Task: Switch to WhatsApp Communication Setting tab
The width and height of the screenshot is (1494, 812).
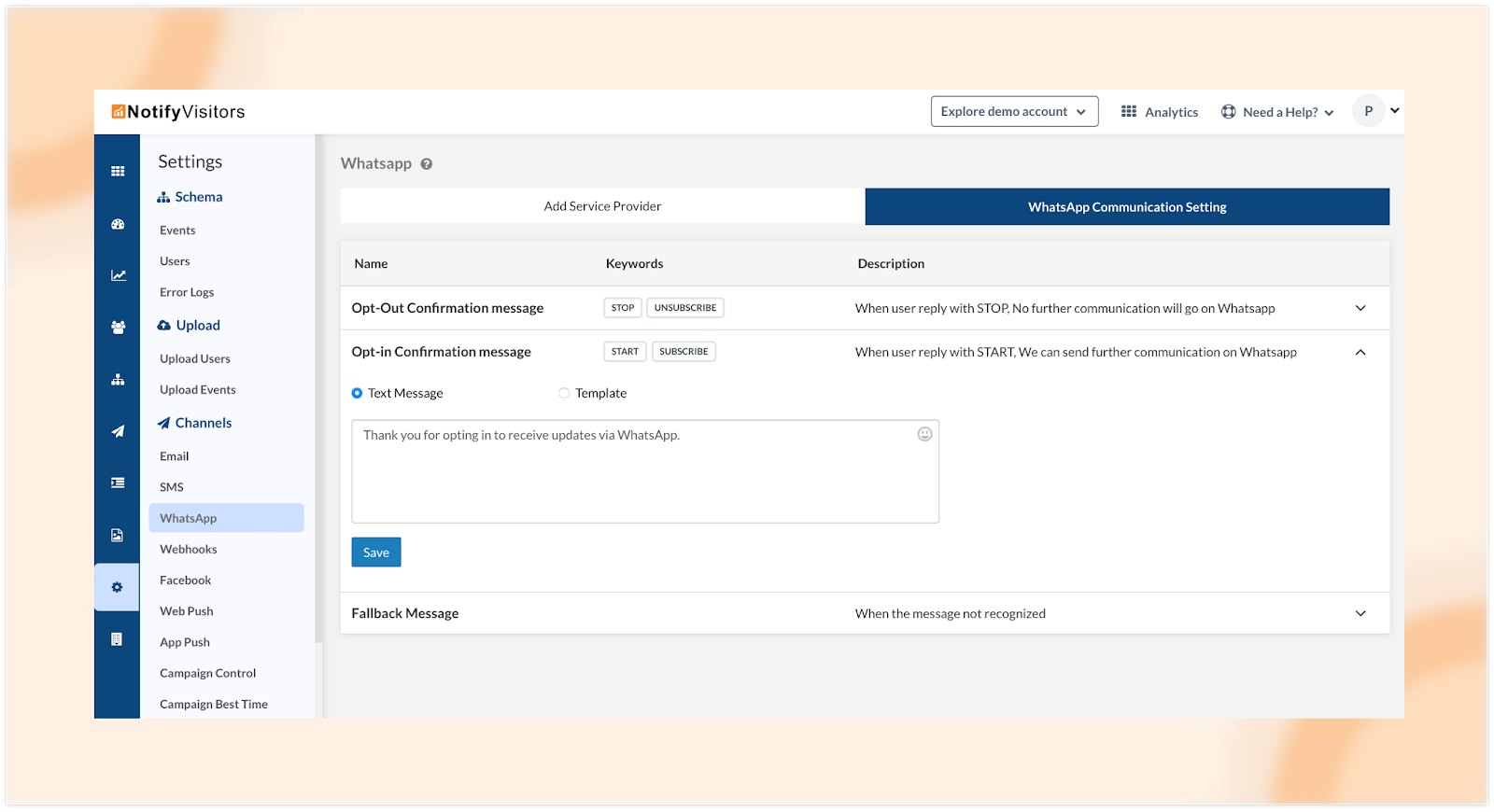Action: tap(1127, 207)
